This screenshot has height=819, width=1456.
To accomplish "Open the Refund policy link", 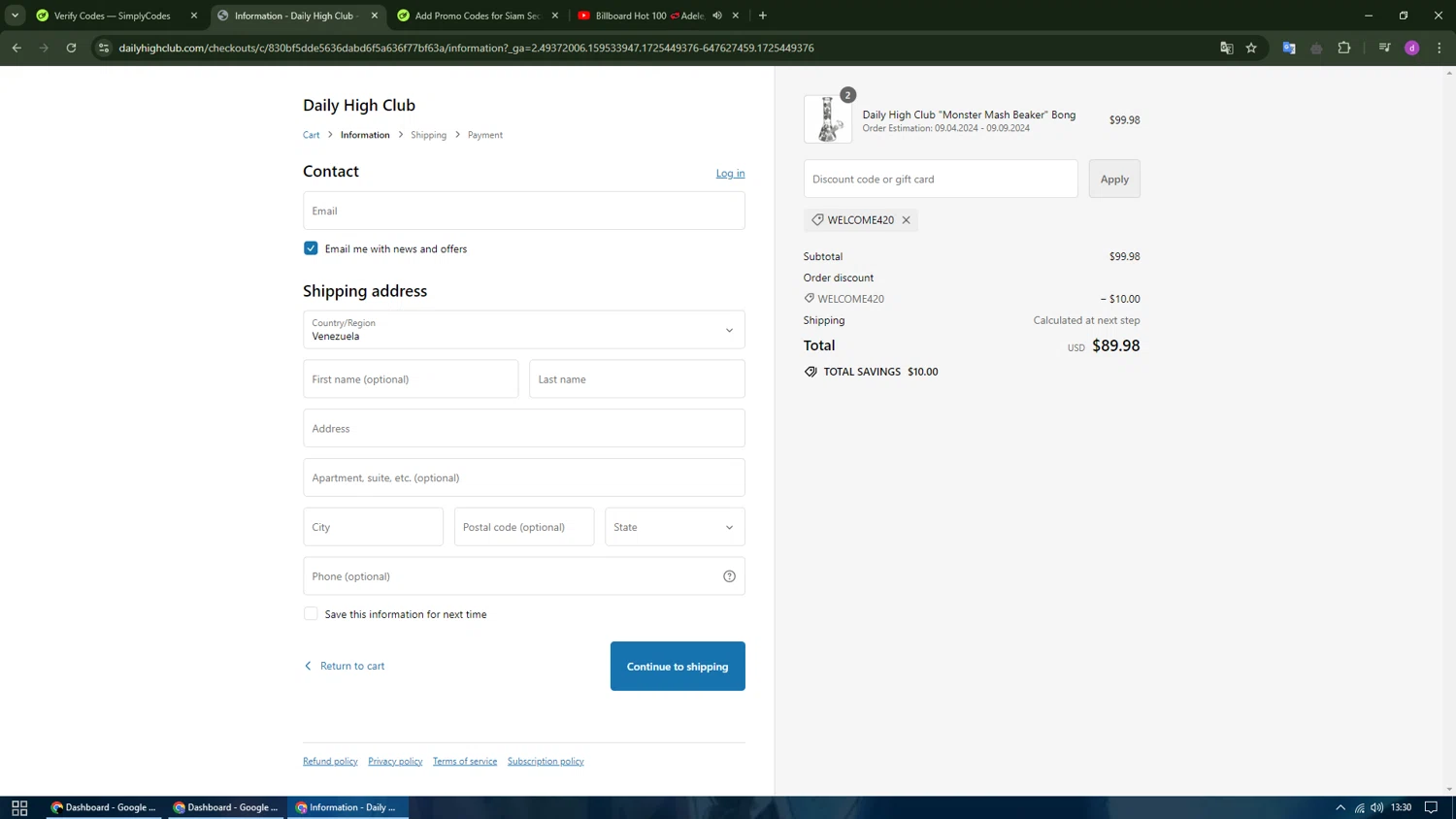I will point(330,762).
